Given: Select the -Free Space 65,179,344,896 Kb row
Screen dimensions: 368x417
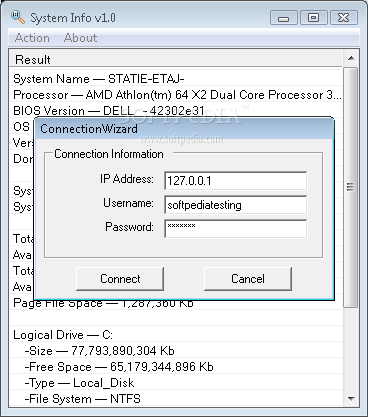Looking at the screenshot, I should point(176,367).
